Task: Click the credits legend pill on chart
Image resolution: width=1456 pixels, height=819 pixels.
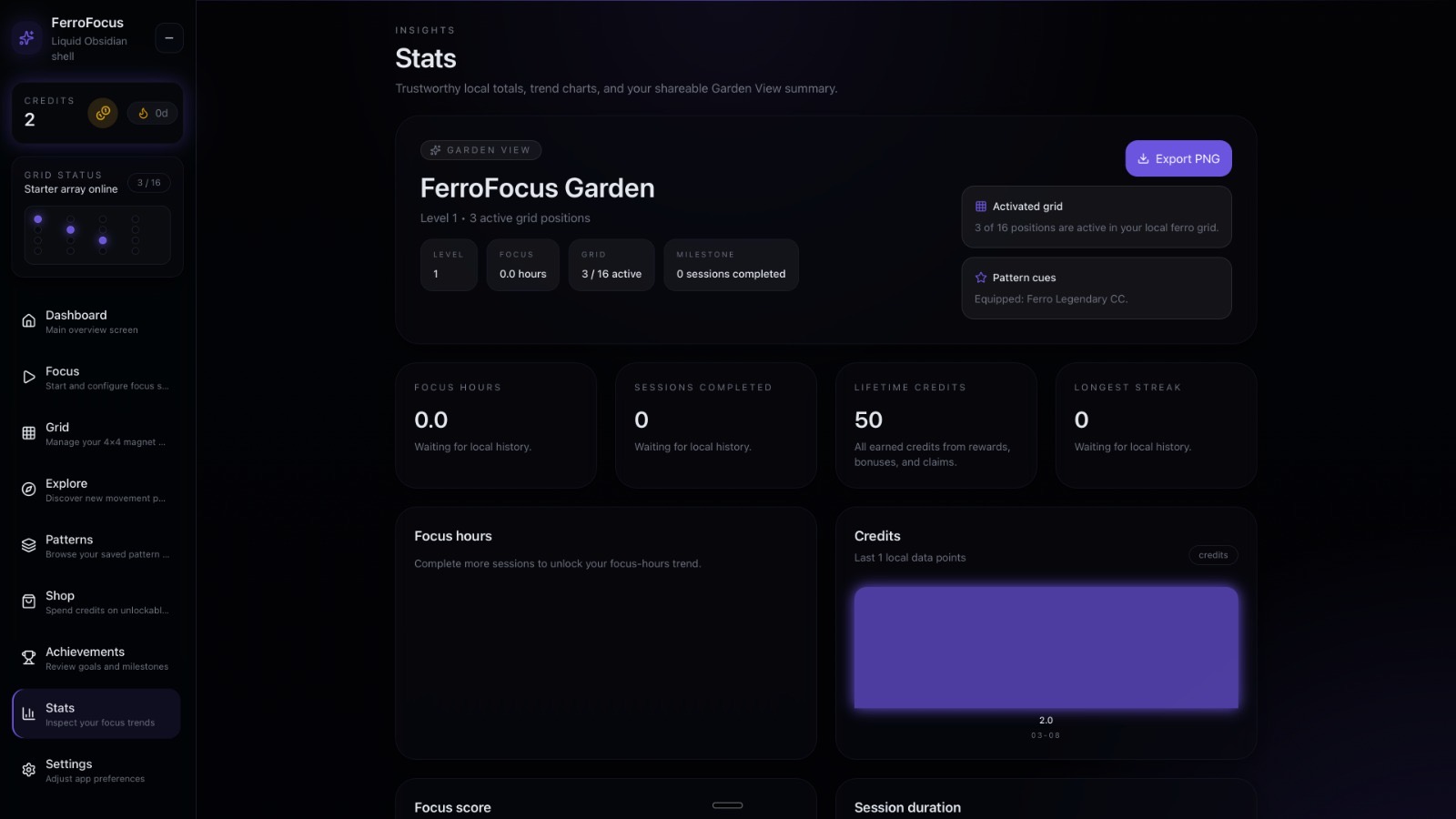Action: point(1212,555)
